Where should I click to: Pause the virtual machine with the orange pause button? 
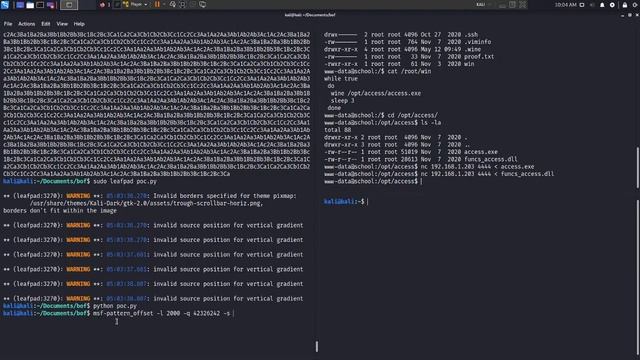click(x=157, y=4)
